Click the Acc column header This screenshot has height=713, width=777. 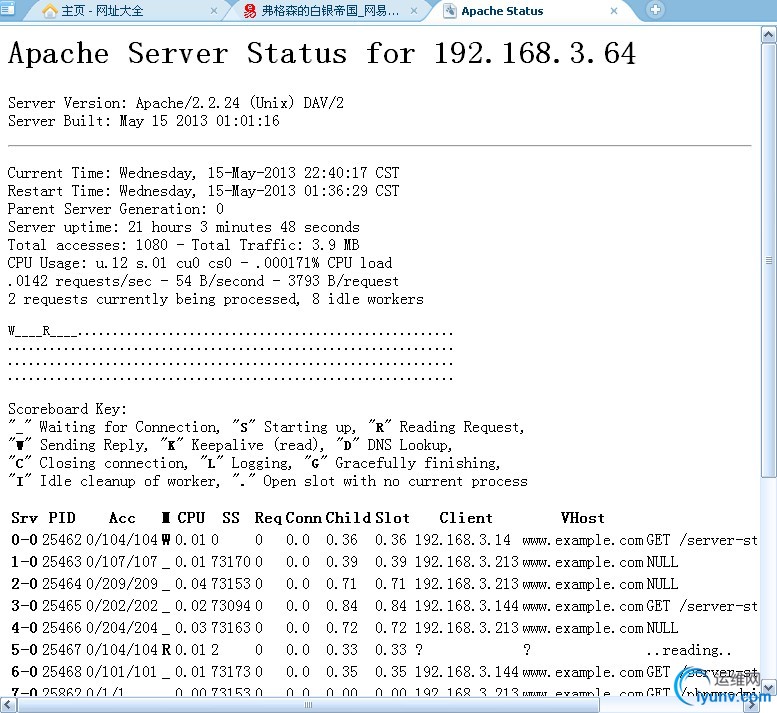click(122, 518)
